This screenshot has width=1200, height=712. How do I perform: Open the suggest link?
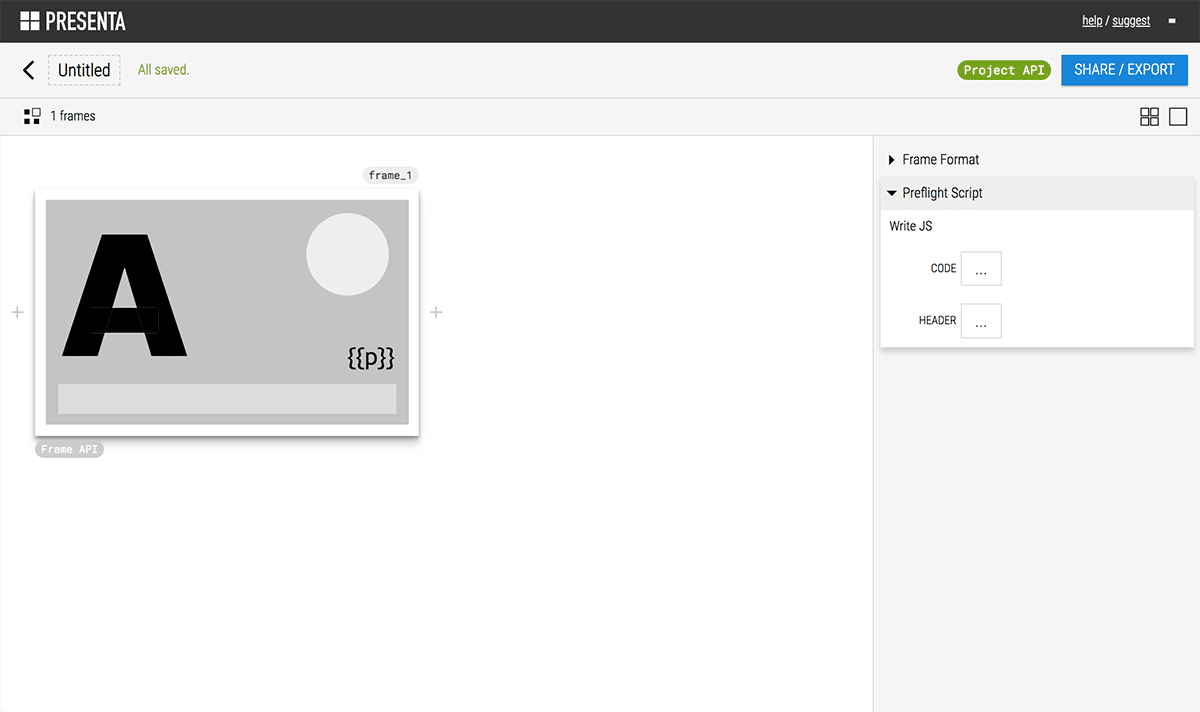1131,21
